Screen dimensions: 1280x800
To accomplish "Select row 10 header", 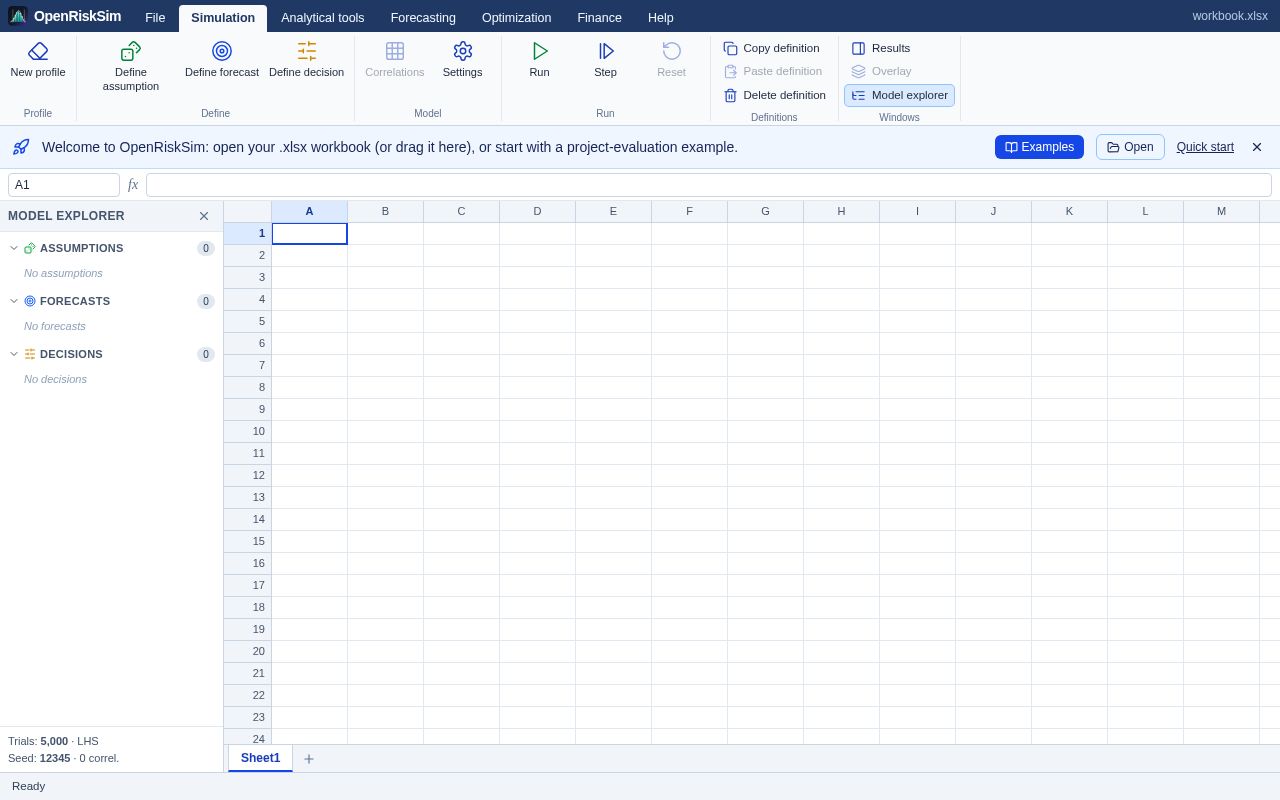I will (247, 431).
